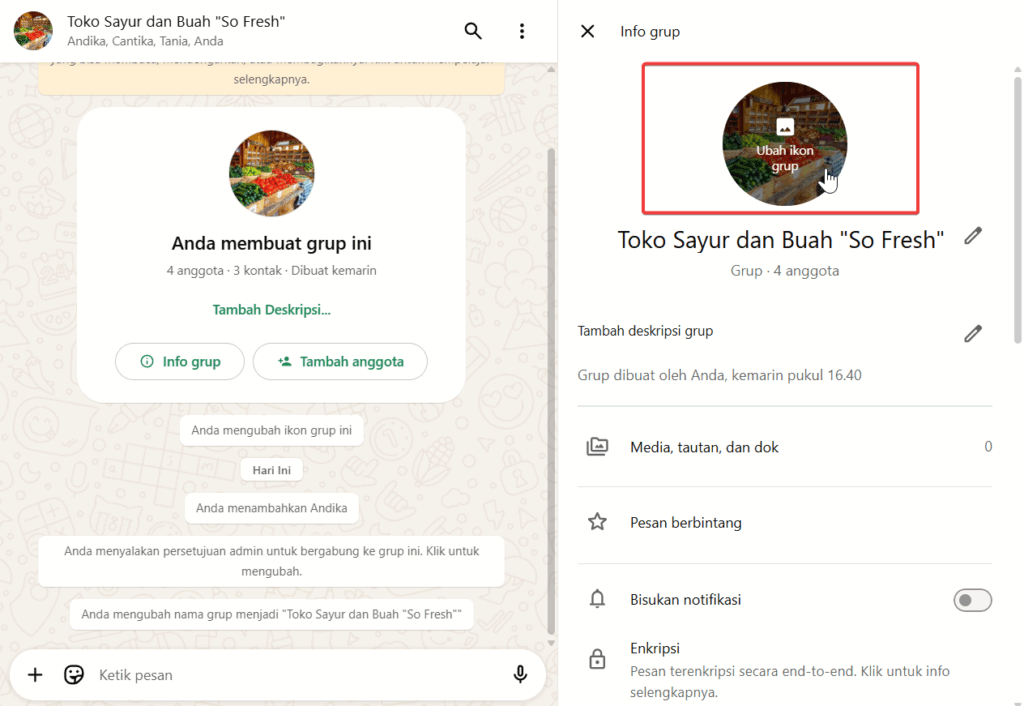Click Ubah ikon grup profile picture
The height and width of the screenshot is (706, 1024).
[x=784, y=143]
